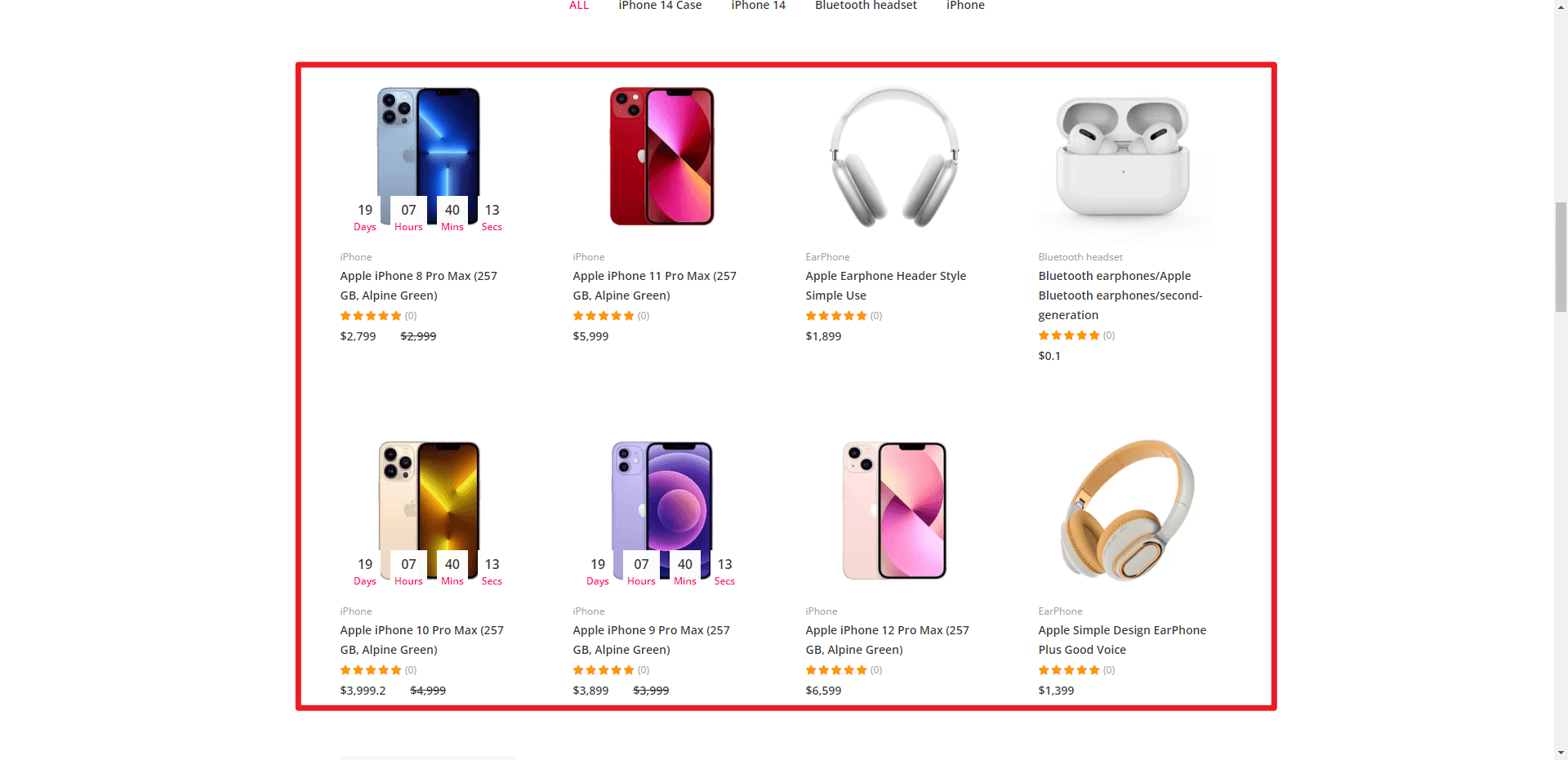
Task: Switch to the iPhone 14 Case tab
Action: pyautogui.click(x=660, y=5)
